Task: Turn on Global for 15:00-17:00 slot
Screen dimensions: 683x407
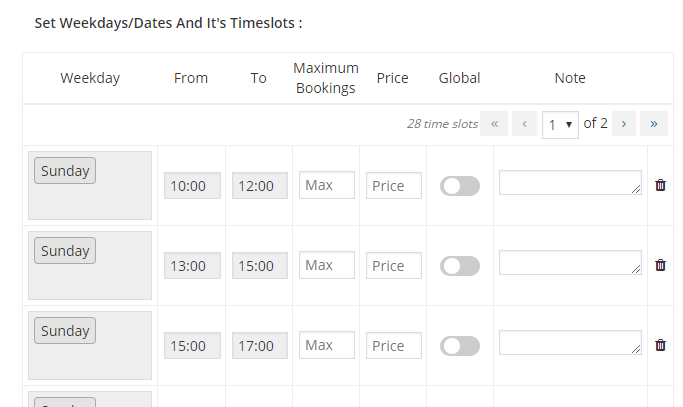Action: (x=460, y=346)
